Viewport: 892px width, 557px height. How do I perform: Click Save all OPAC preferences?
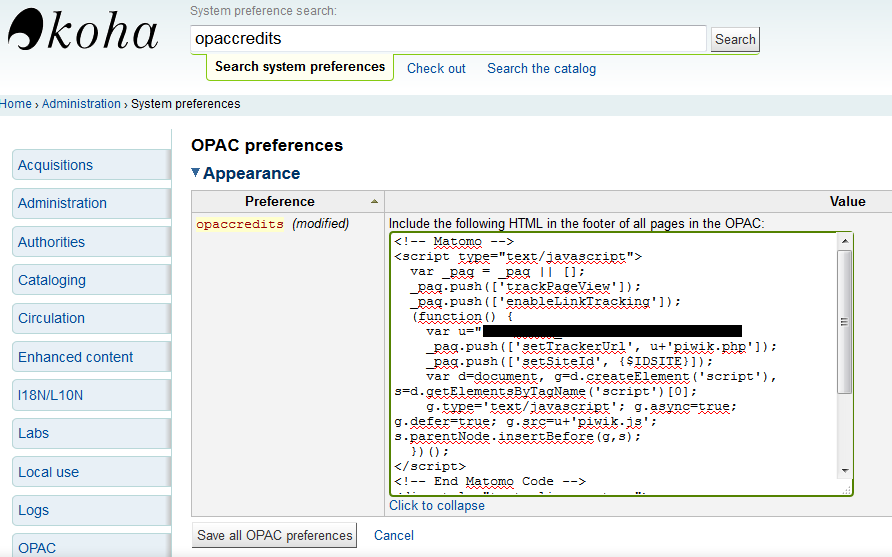(274, 535)
